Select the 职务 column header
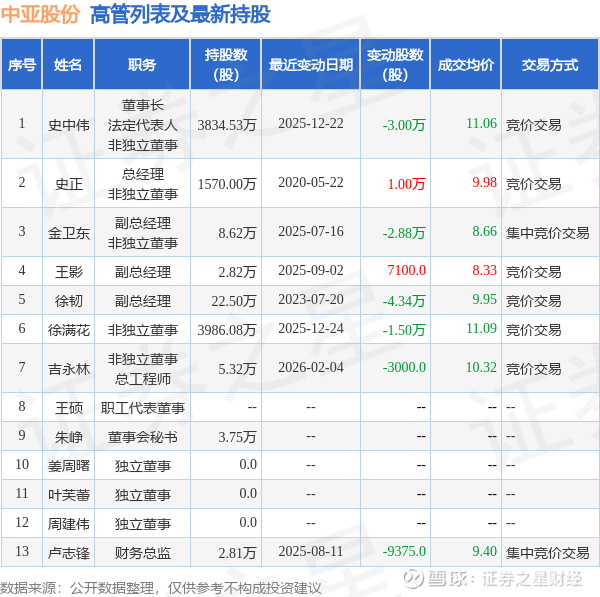This screenshot has height=597, width=600. pyautogui.click(x=142, y=64)
